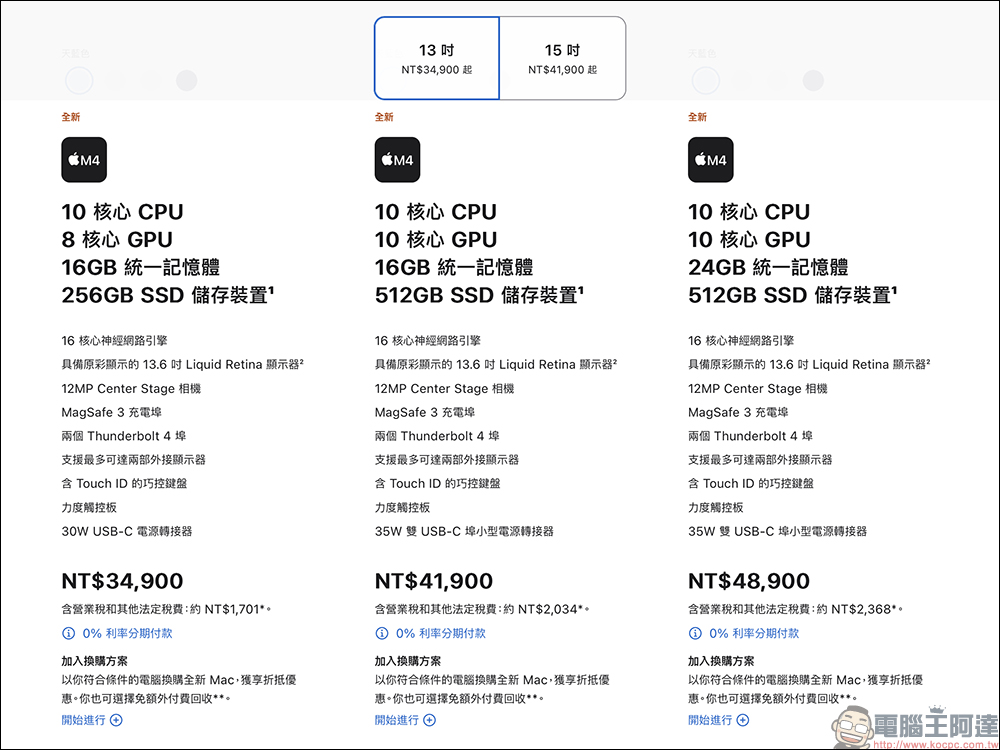Click '加入換購方案' heading in left column
The height and width of the screenshot is (750, 1000).
[x=94, y=661]
